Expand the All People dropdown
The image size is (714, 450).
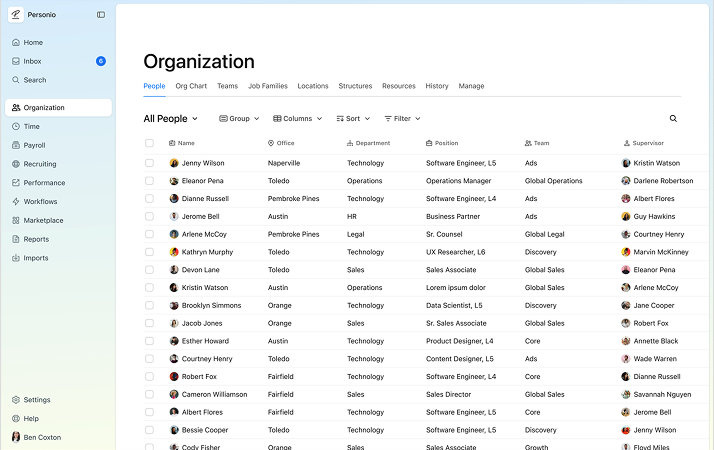coord(171,119)
